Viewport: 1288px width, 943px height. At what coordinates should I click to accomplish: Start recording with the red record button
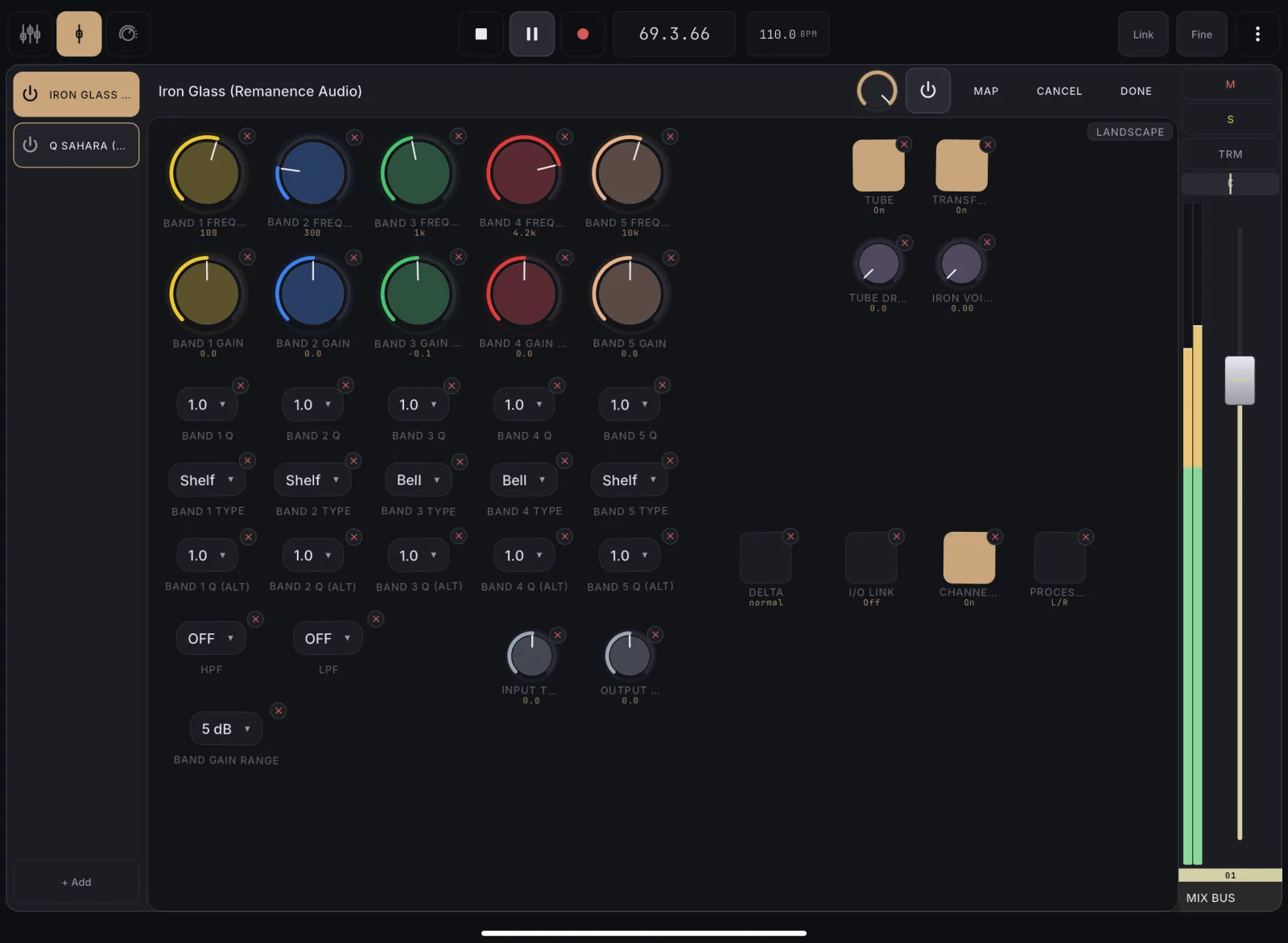tap(583, 34)
